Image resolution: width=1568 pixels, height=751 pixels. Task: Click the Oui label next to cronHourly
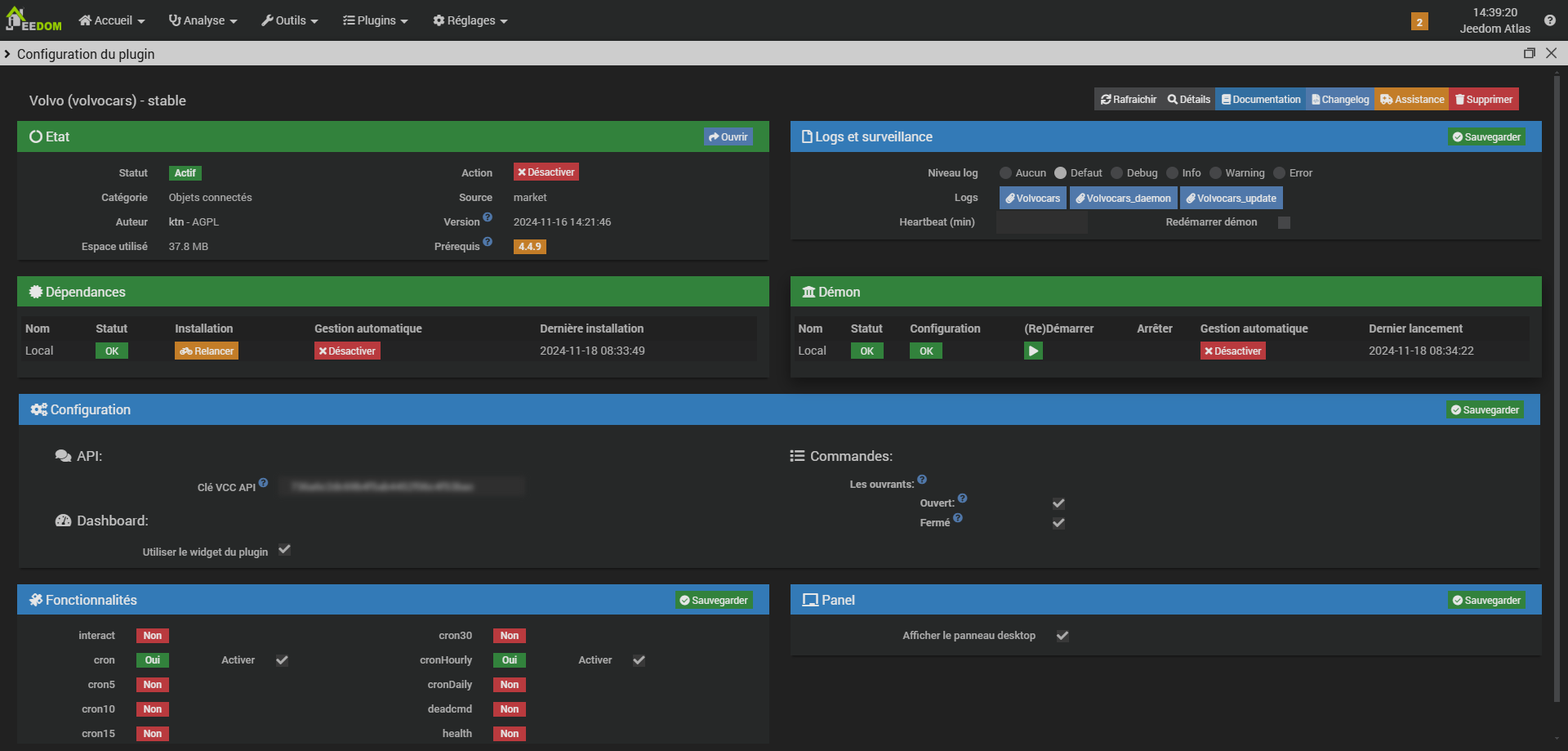(510, 660)
